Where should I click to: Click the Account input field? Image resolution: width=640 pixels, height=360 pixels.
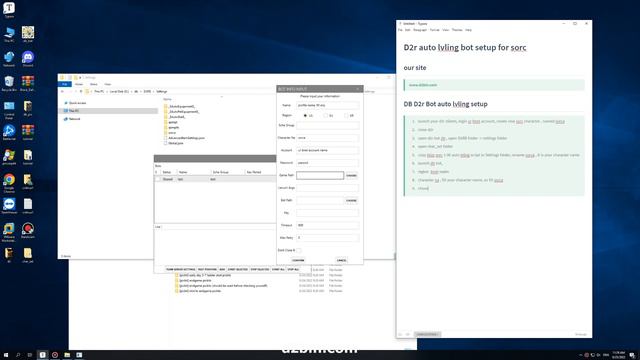(x=328, y=150)
